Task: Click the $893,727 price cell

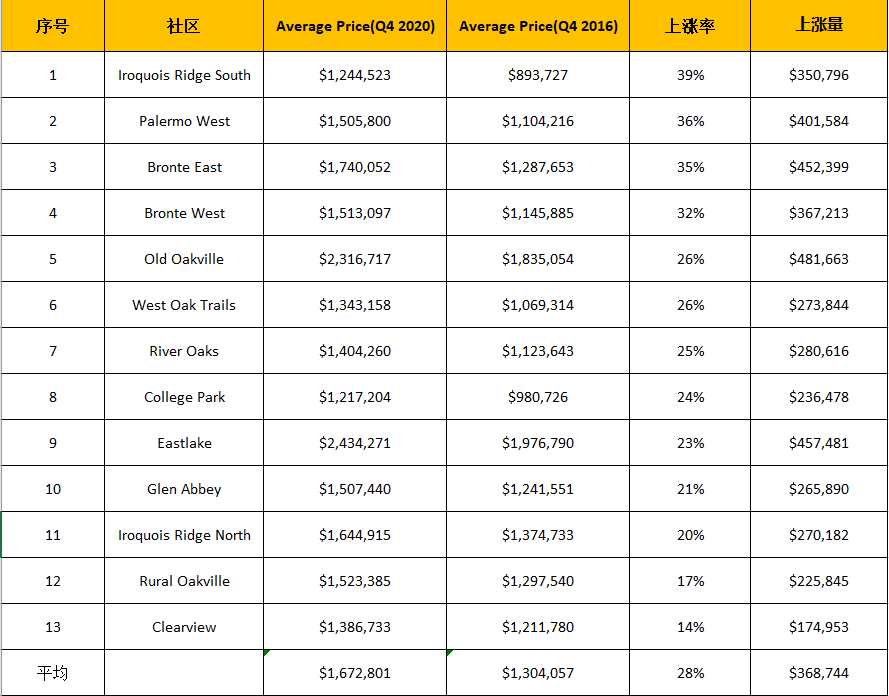Action: point(538,75)
